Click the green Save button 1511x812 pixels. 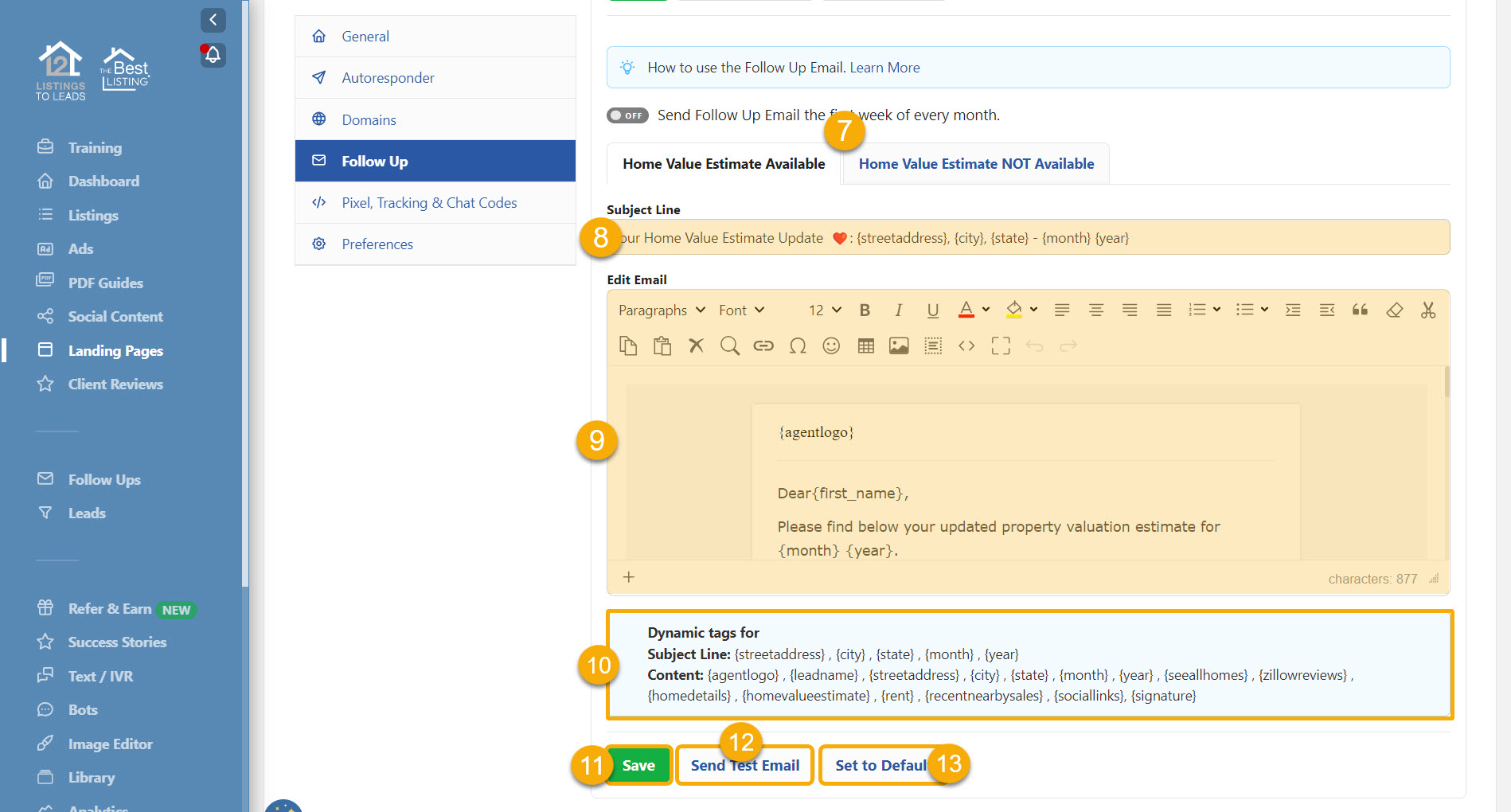coord(638,765)
